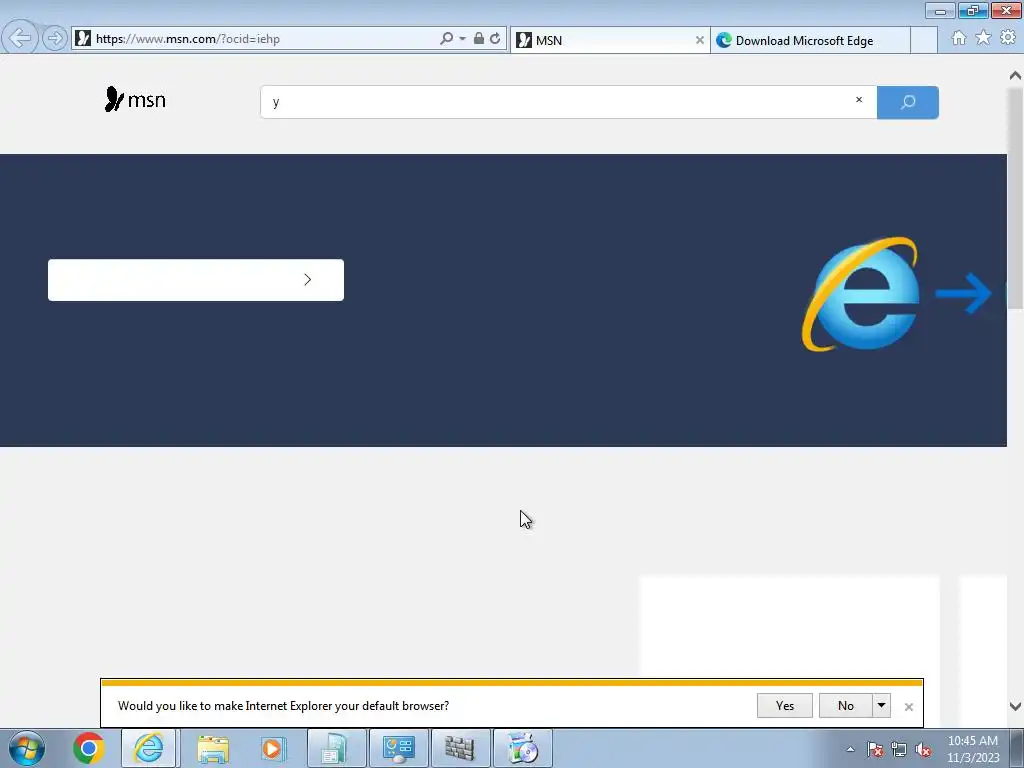Viewport: 1024px width, 768px height.
Task: Go back with the browser Back arrow
Action: tap(20, 38)
